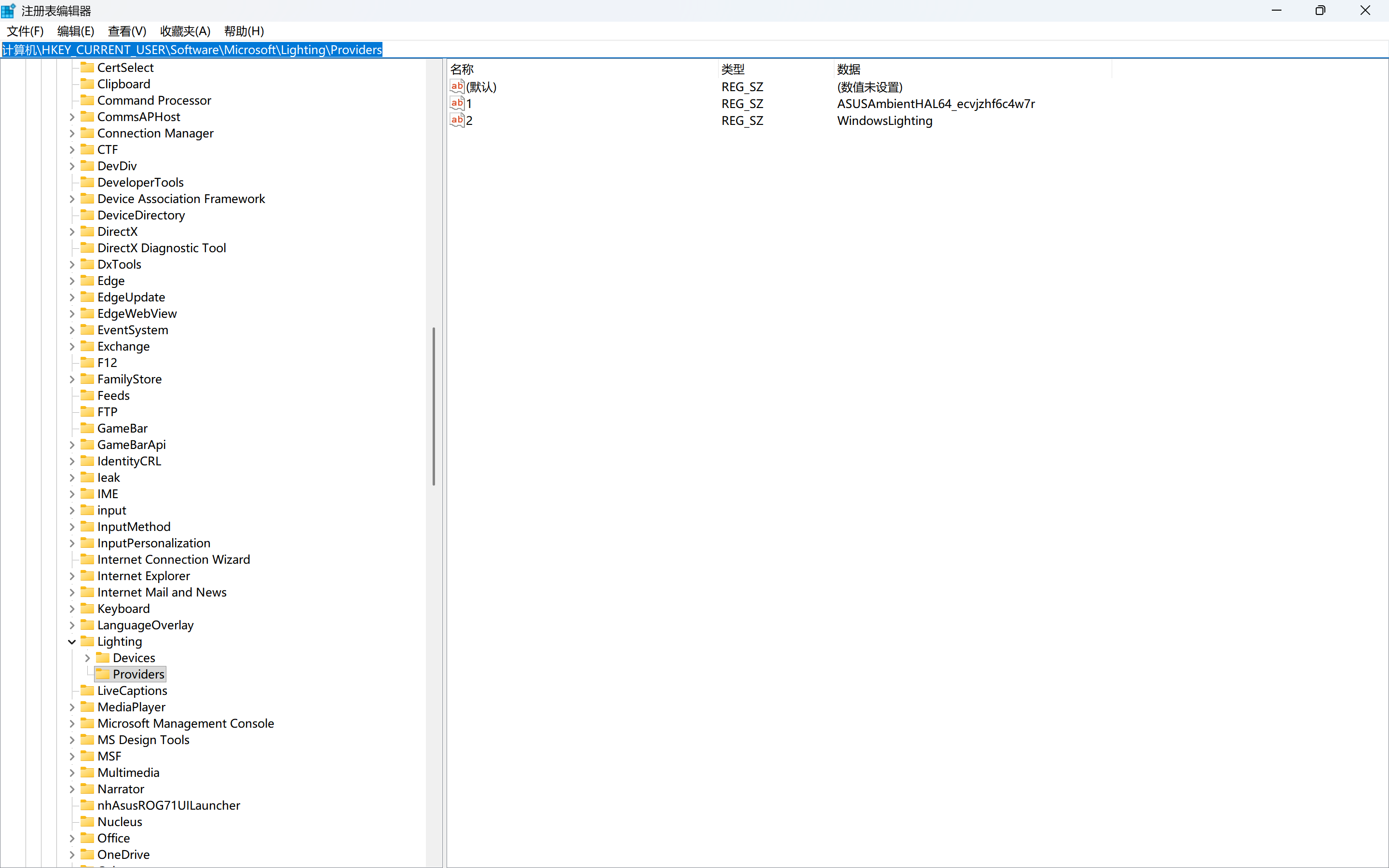
Task: Click the Edge key folder icon
Action: 87,281
